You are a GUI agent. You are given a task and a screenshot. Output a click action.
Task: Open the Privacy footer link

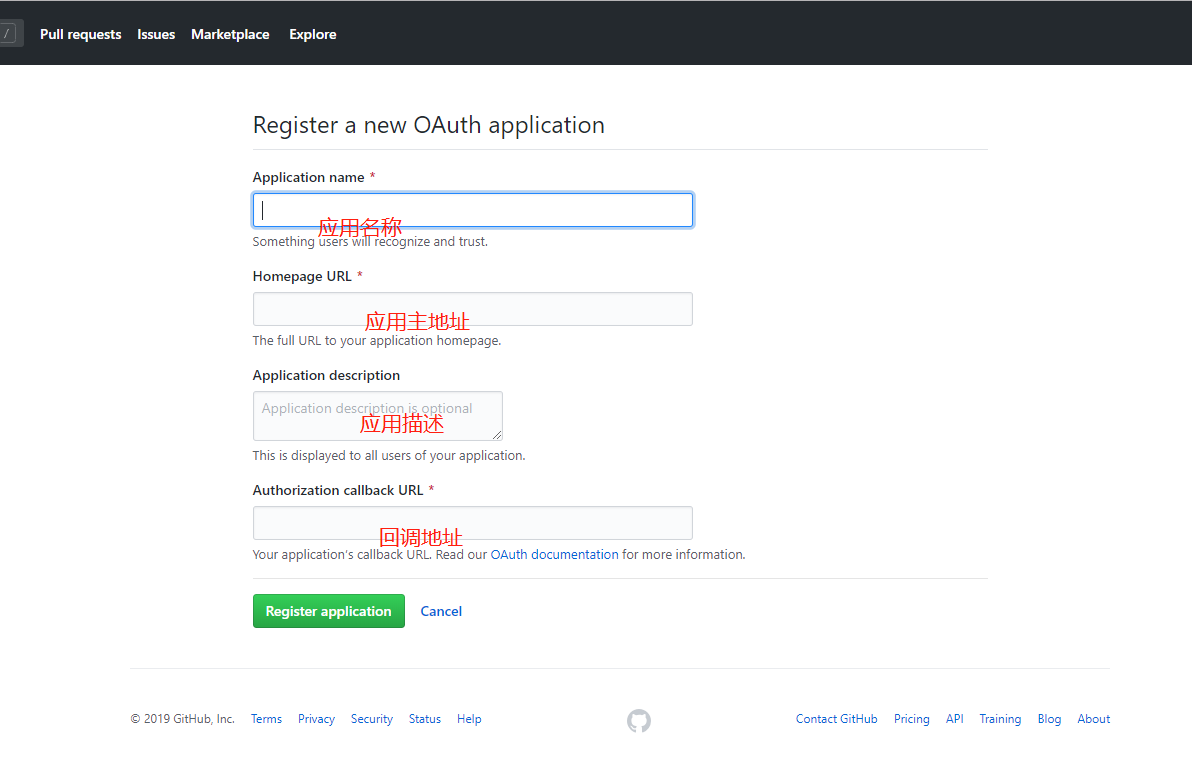[x=316, y=719]
